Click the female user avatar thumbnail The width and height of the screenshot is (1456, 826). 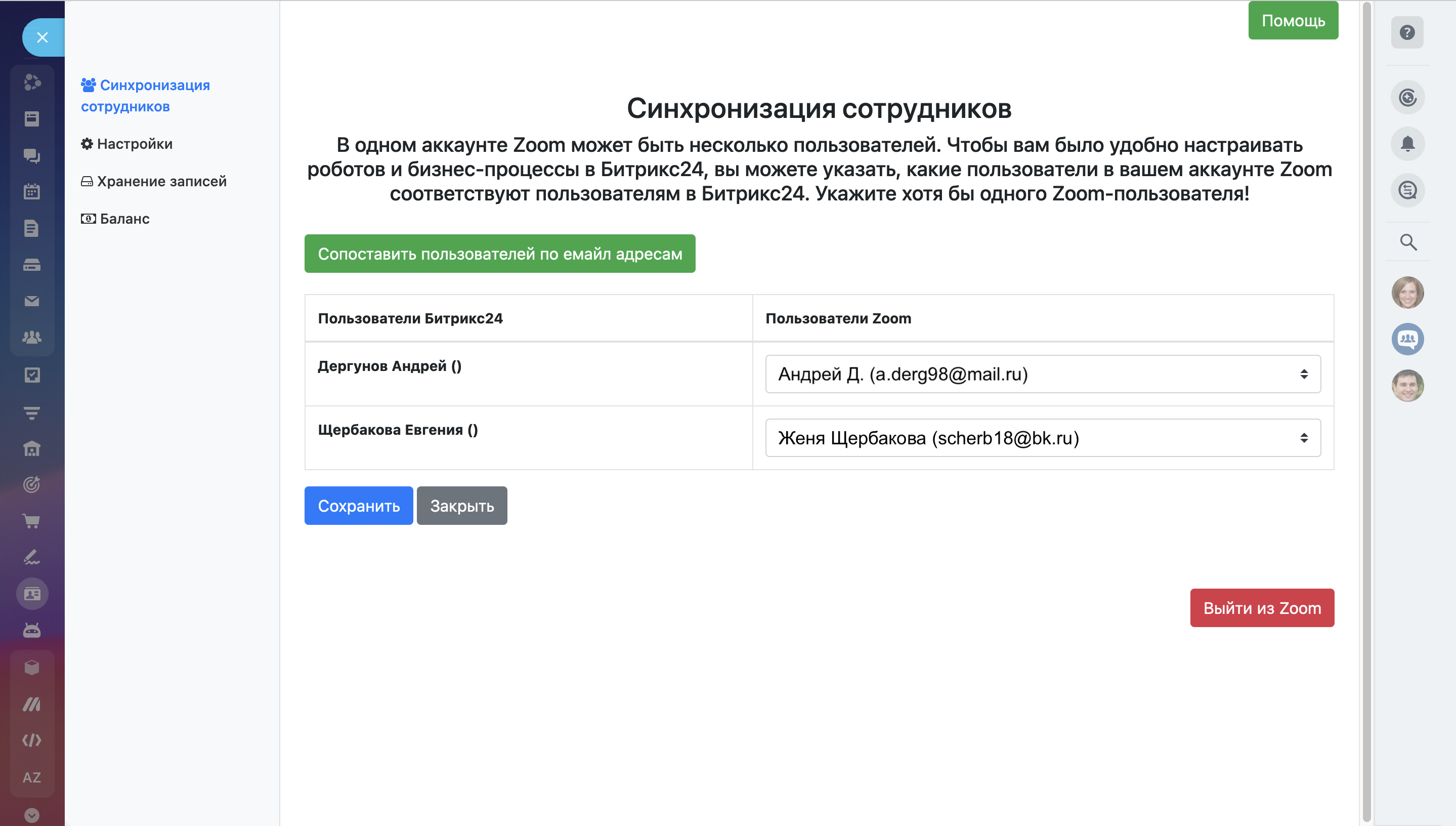[1407, 293]
